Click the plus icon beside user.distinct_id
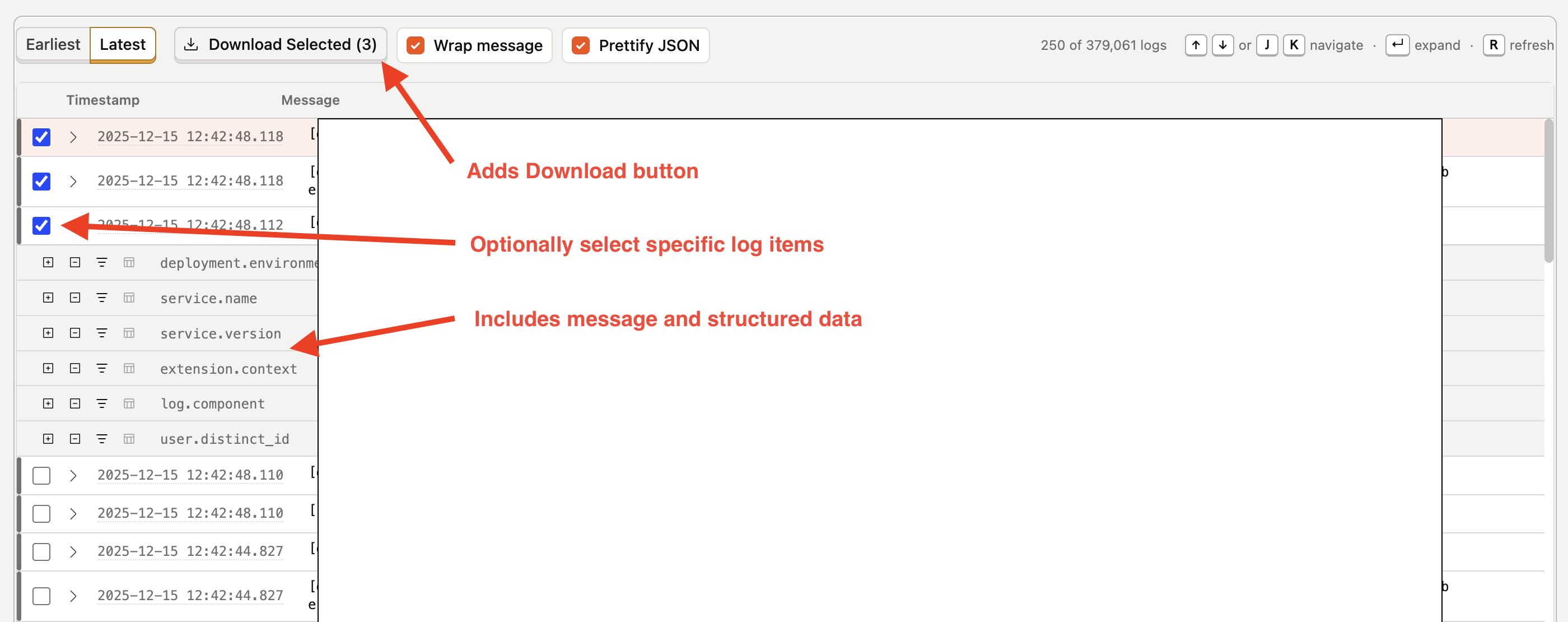The height and width of the screenshot is (622, 1568). tap(48, 439)
